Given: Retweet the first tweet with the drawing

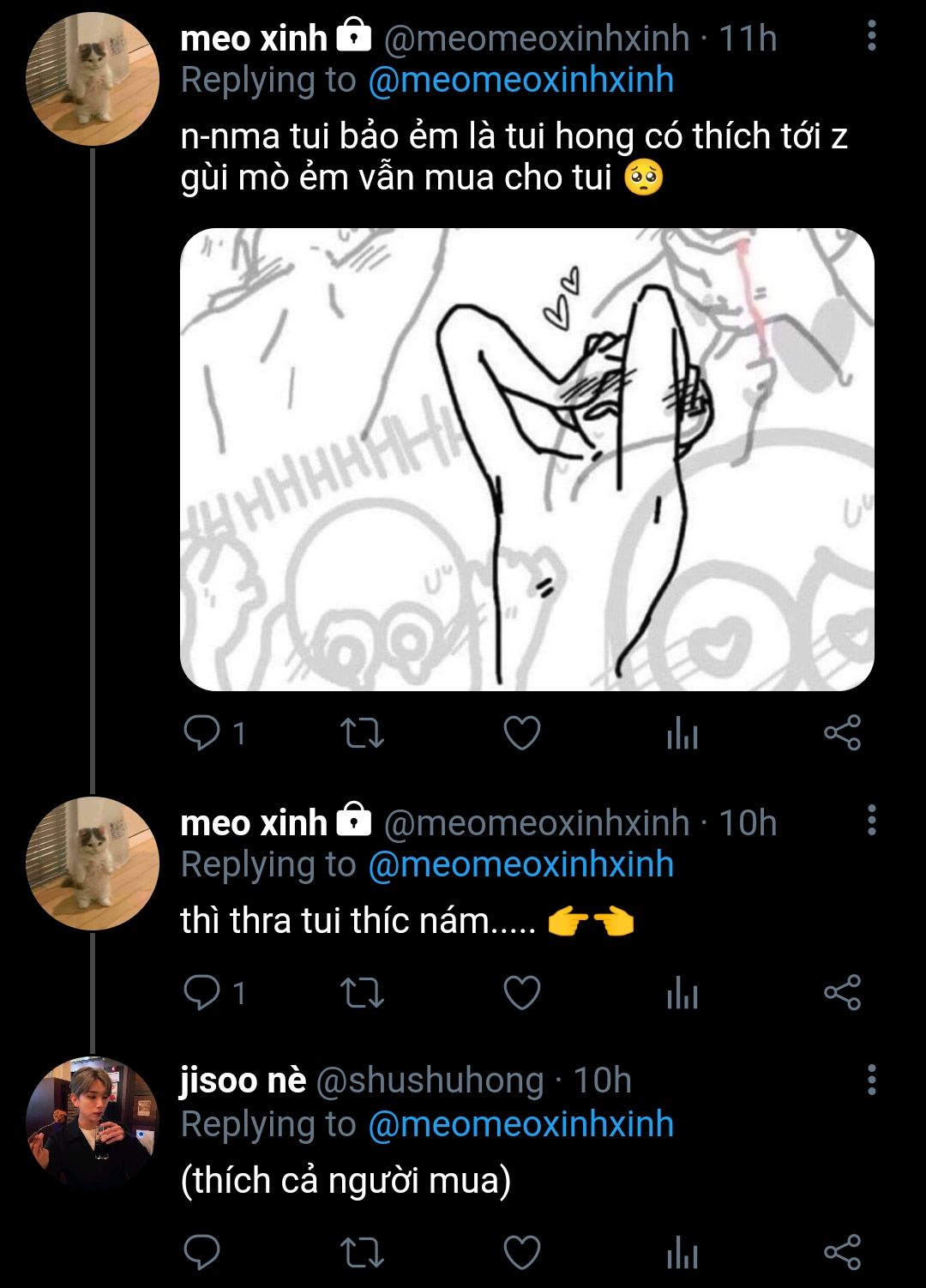Looking at the screenshot, I should (362, 733).
